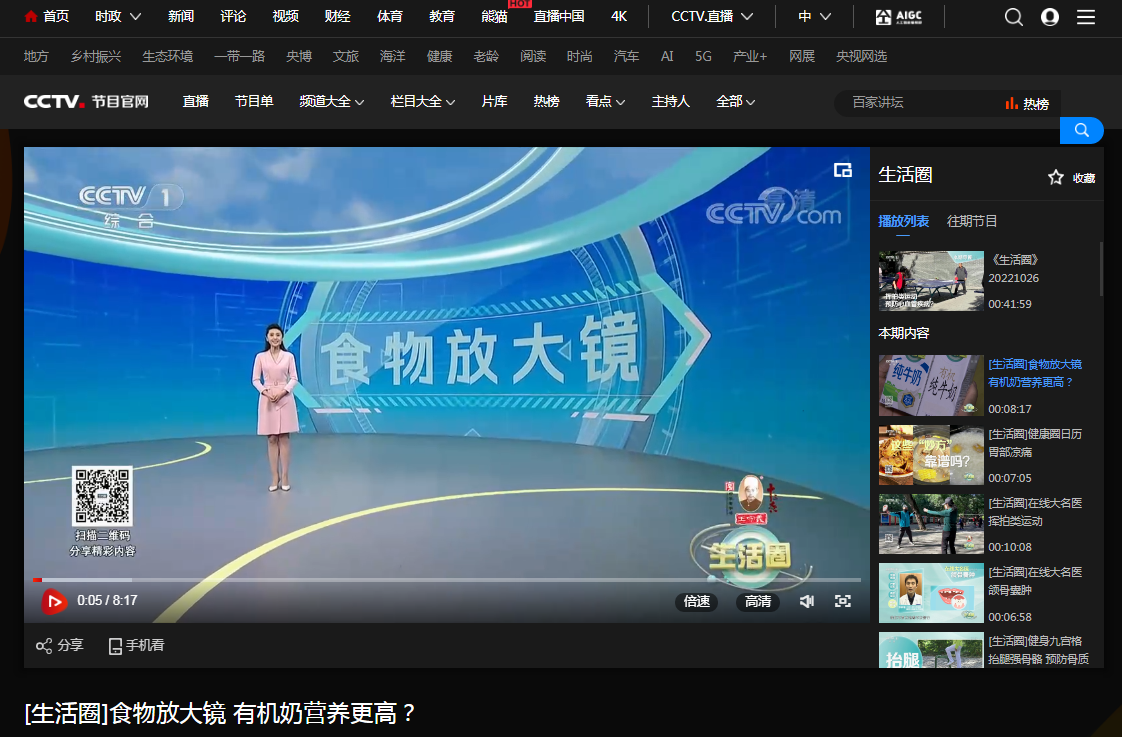
Task: Go to 产业+ section link
Action: [x=750, y=57]
